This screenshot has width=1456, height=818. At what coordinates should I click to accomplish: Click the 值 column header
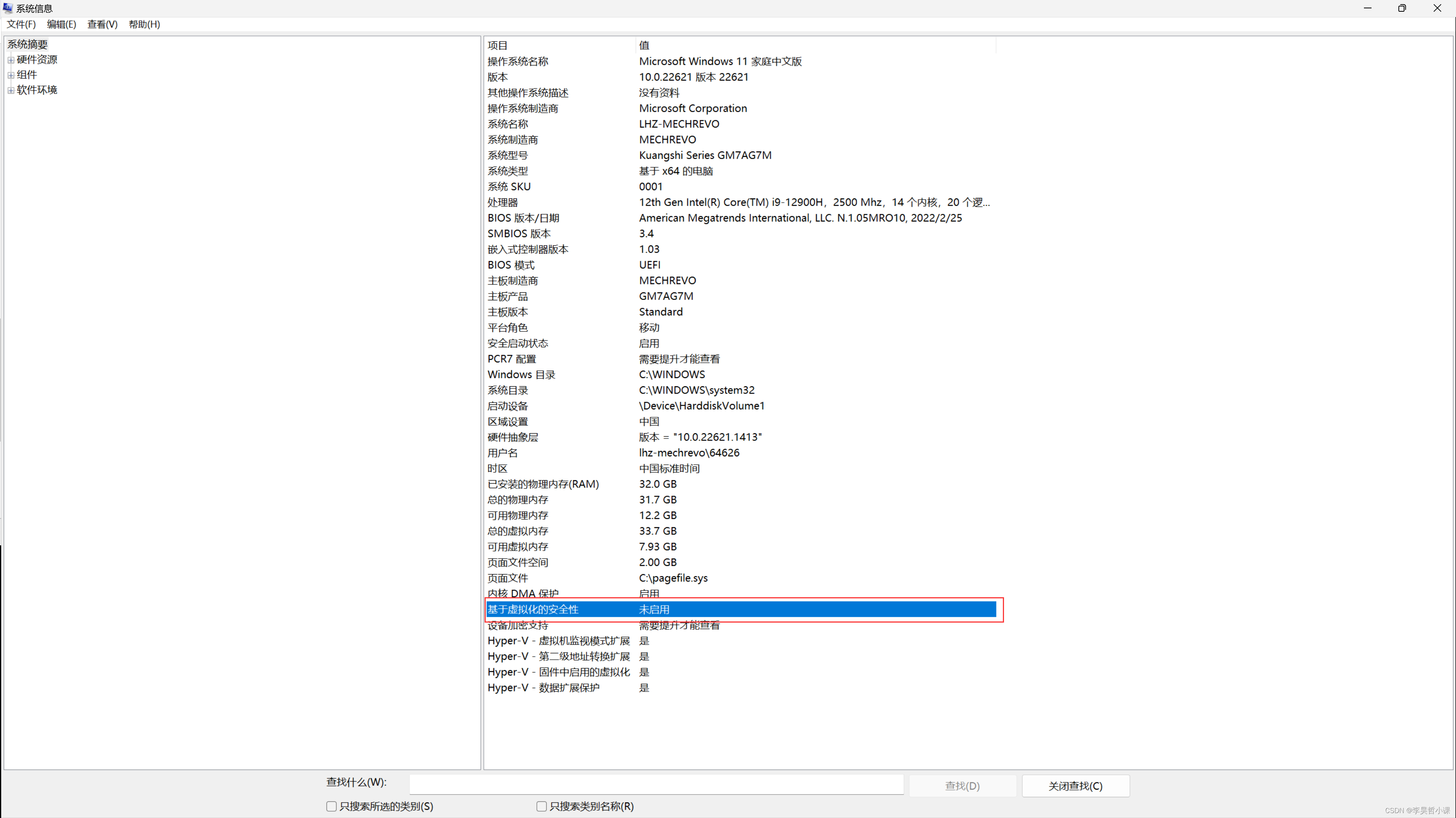[x=815, y=45]
